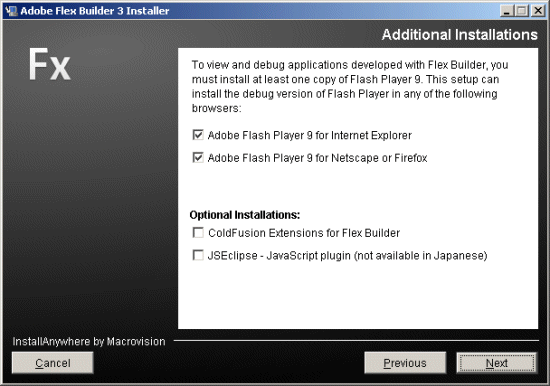Viewport: 550px width, 386px height.
Task: Click the installer icon in title bar
Action: [x=11, y=11]
